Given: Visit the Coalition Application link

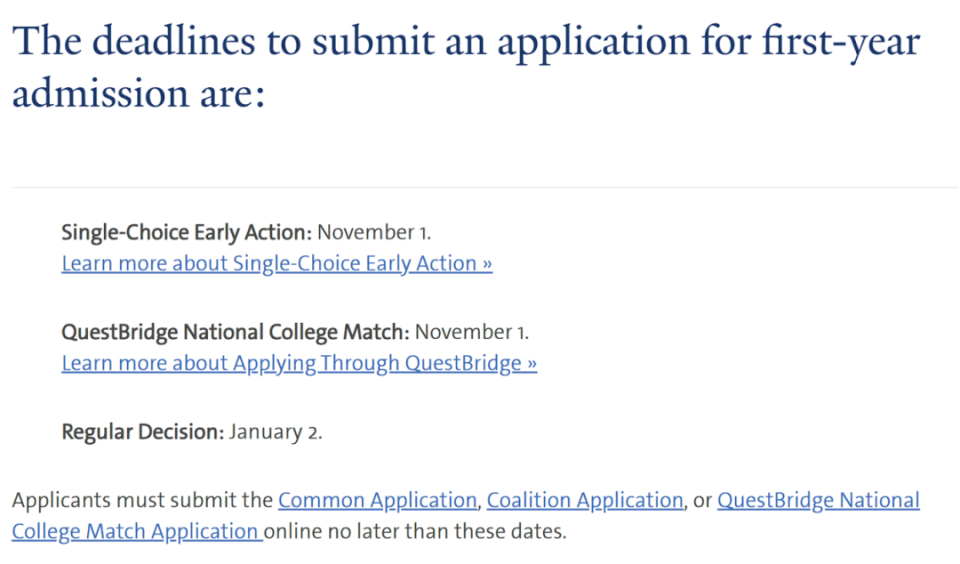Looking at the screenshot, I should 584,500.
